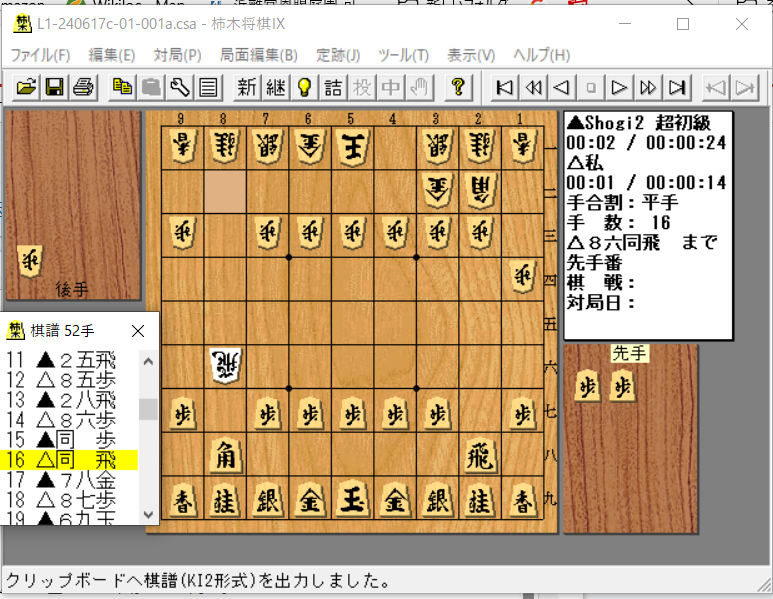This screenshot has height=599, width=773.
Task: Start a new game with 新 button
Action: click(246, 87)
